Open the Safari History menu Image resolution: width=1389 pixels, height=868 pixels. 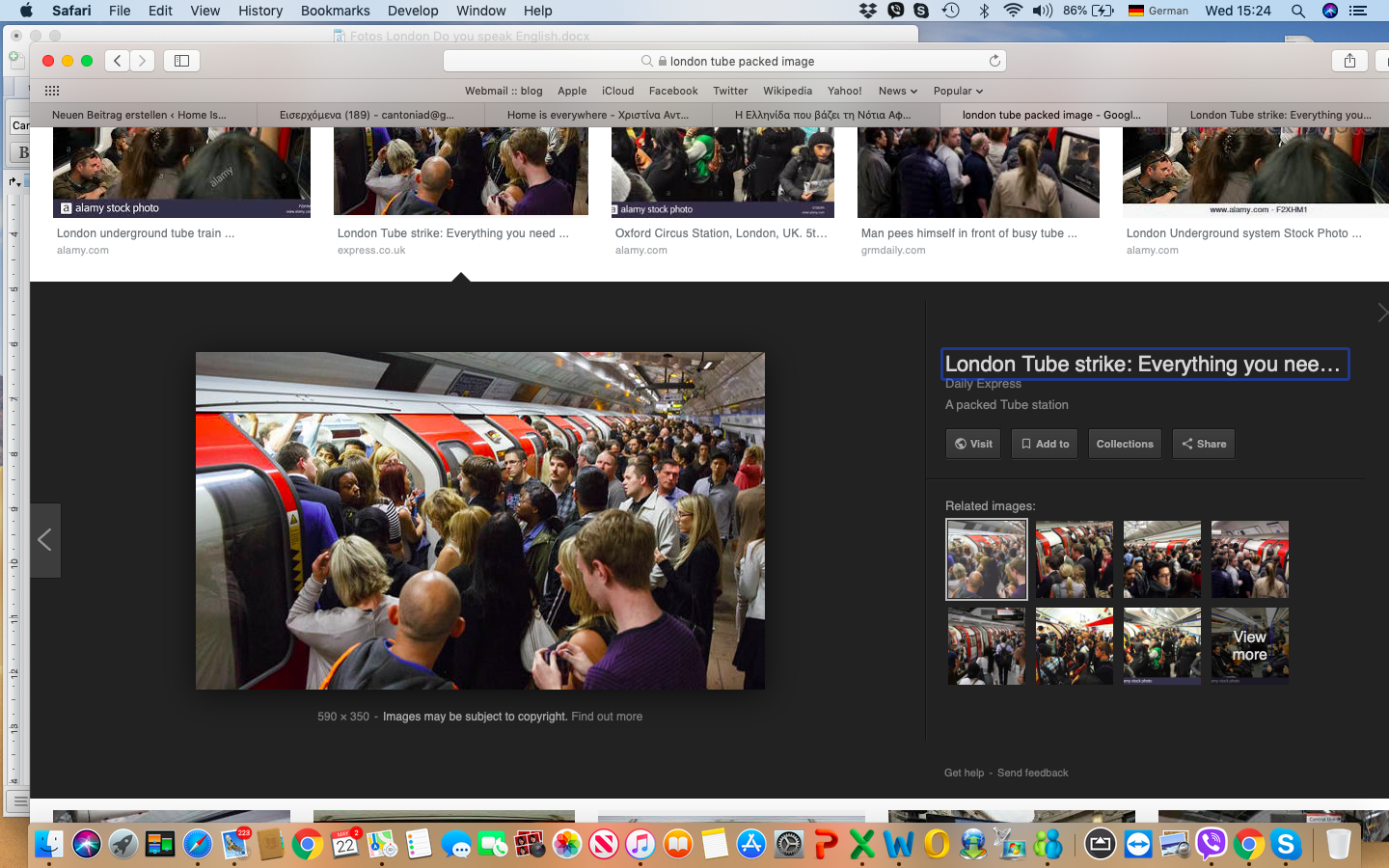(260, 11)
